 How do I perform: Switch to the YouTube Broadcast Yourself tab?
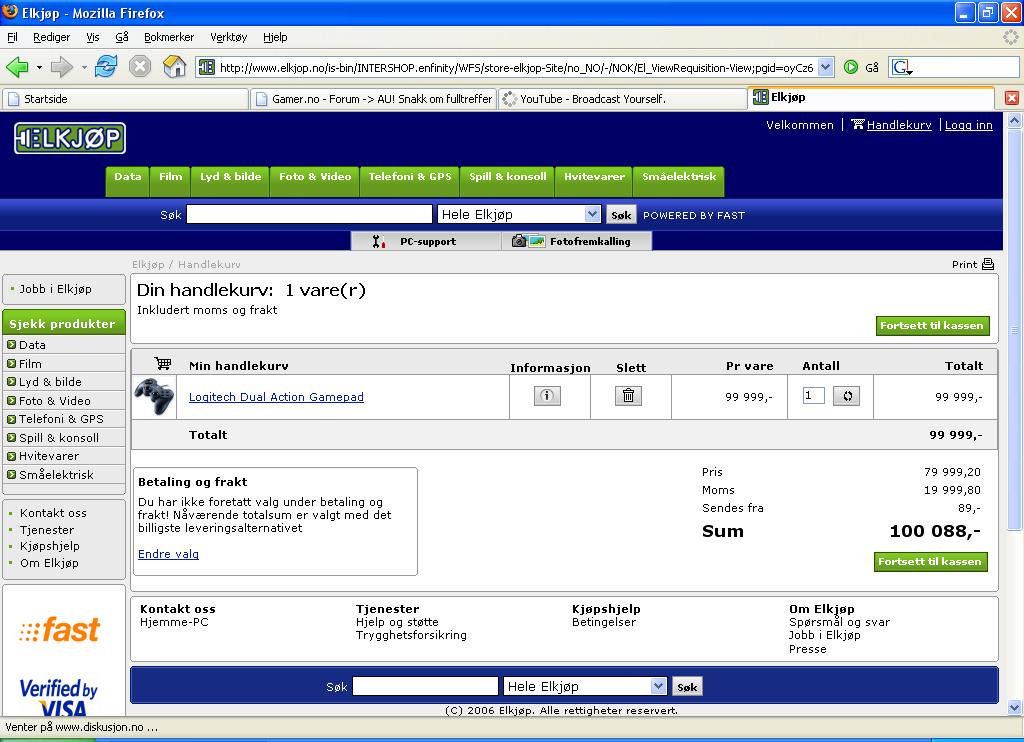pos(621,99)
